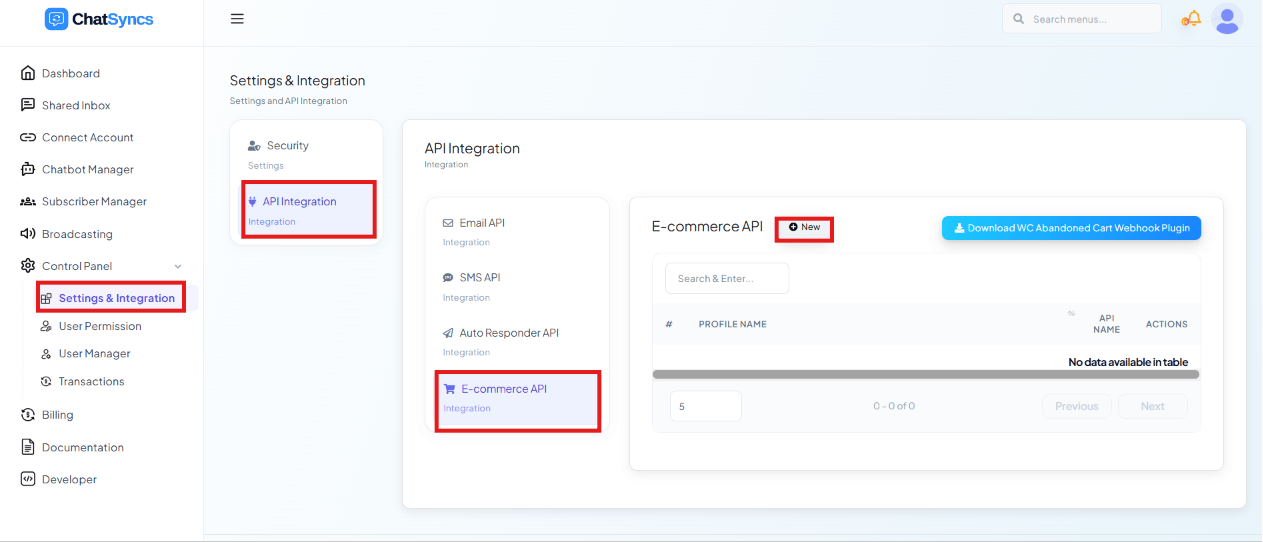Click the Security user-shield icon
The height and width of the screenshot is (542, 1263).
[255, 146]
